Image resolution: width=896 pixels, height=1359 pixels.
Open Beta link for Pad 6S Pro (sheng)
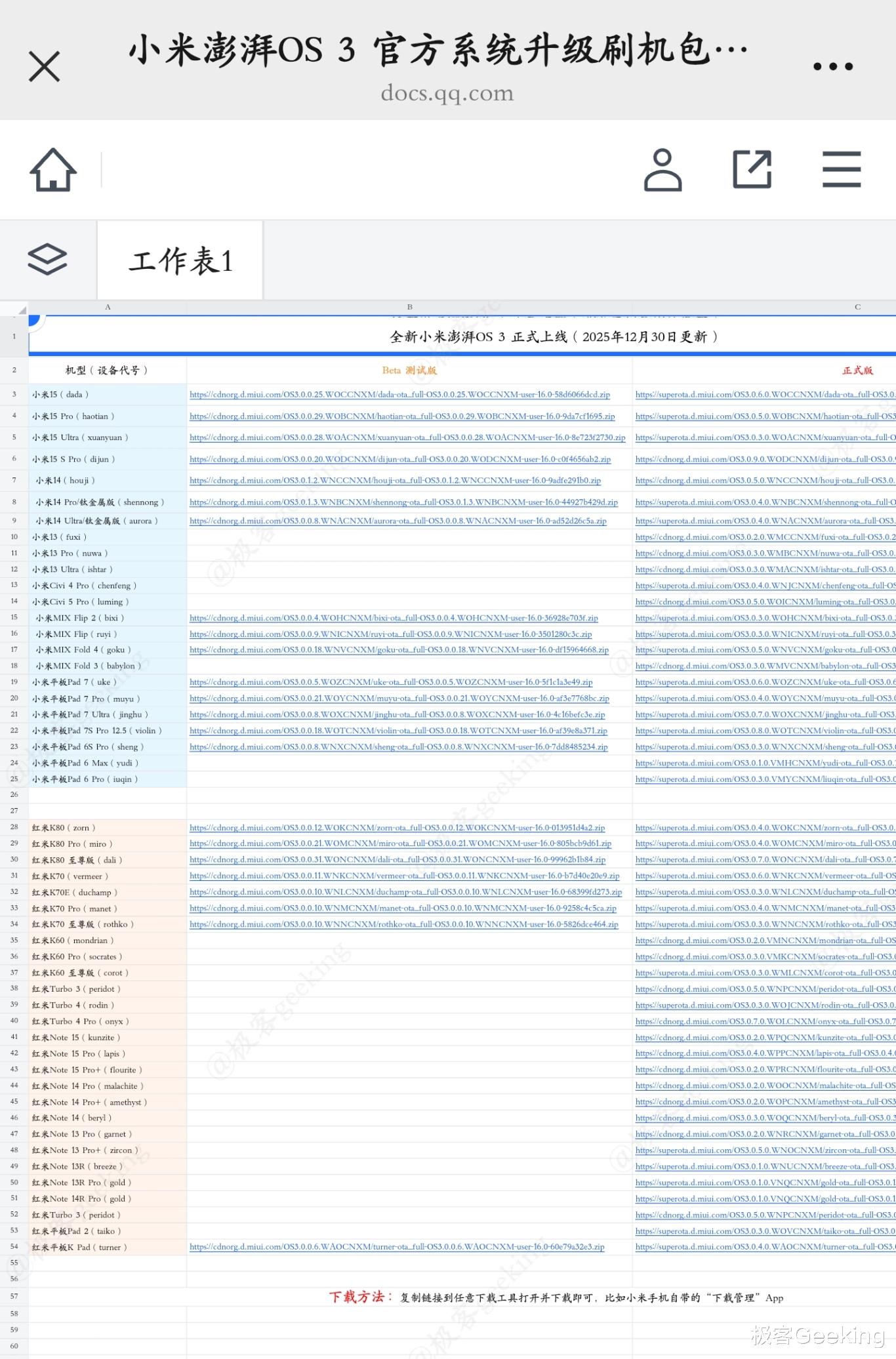pyautogui.click(x=399, y=747)
